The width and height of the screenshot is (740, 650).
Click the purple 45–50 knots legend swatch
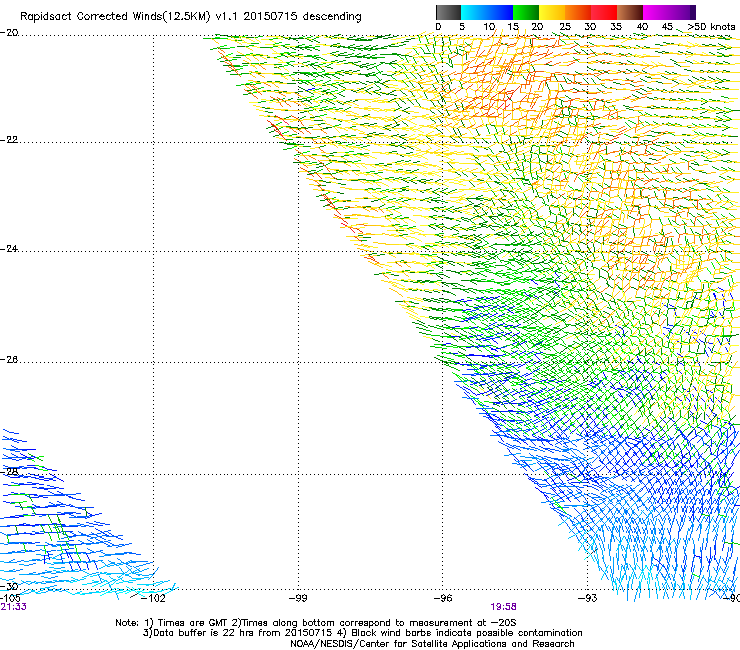682,12
